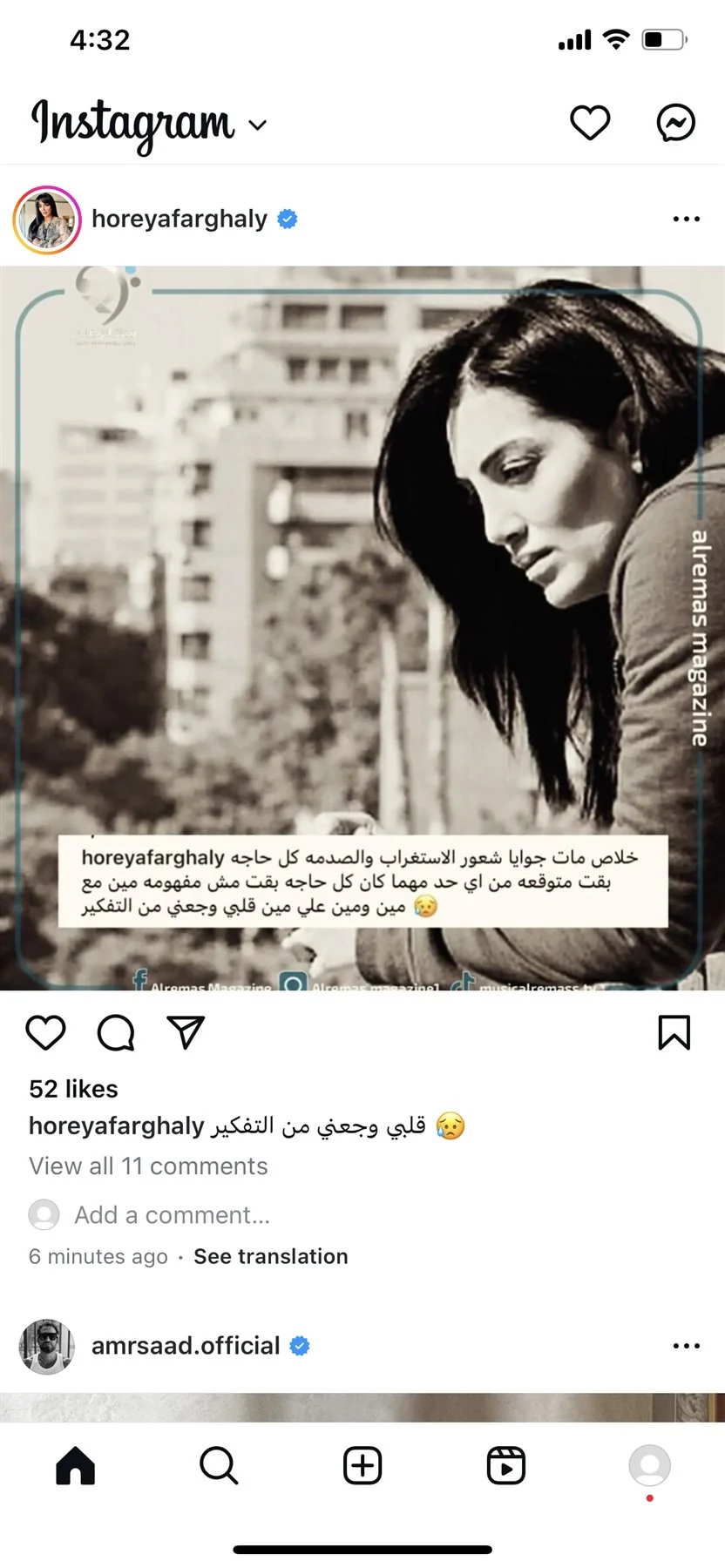
Task: Open amrsaad.official profile avatar
Action: click(47, 1347)
